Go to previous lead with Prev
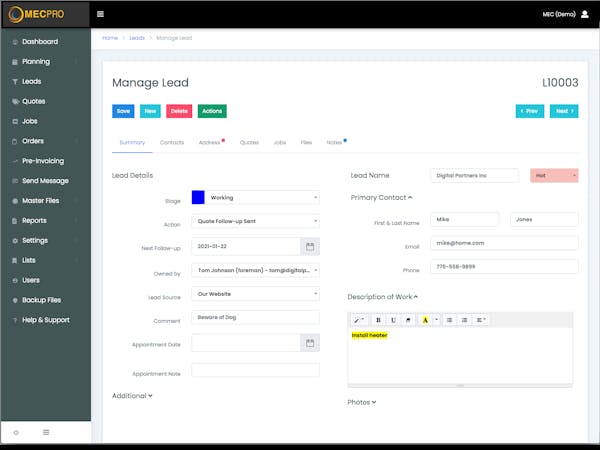 coord(530,111)
